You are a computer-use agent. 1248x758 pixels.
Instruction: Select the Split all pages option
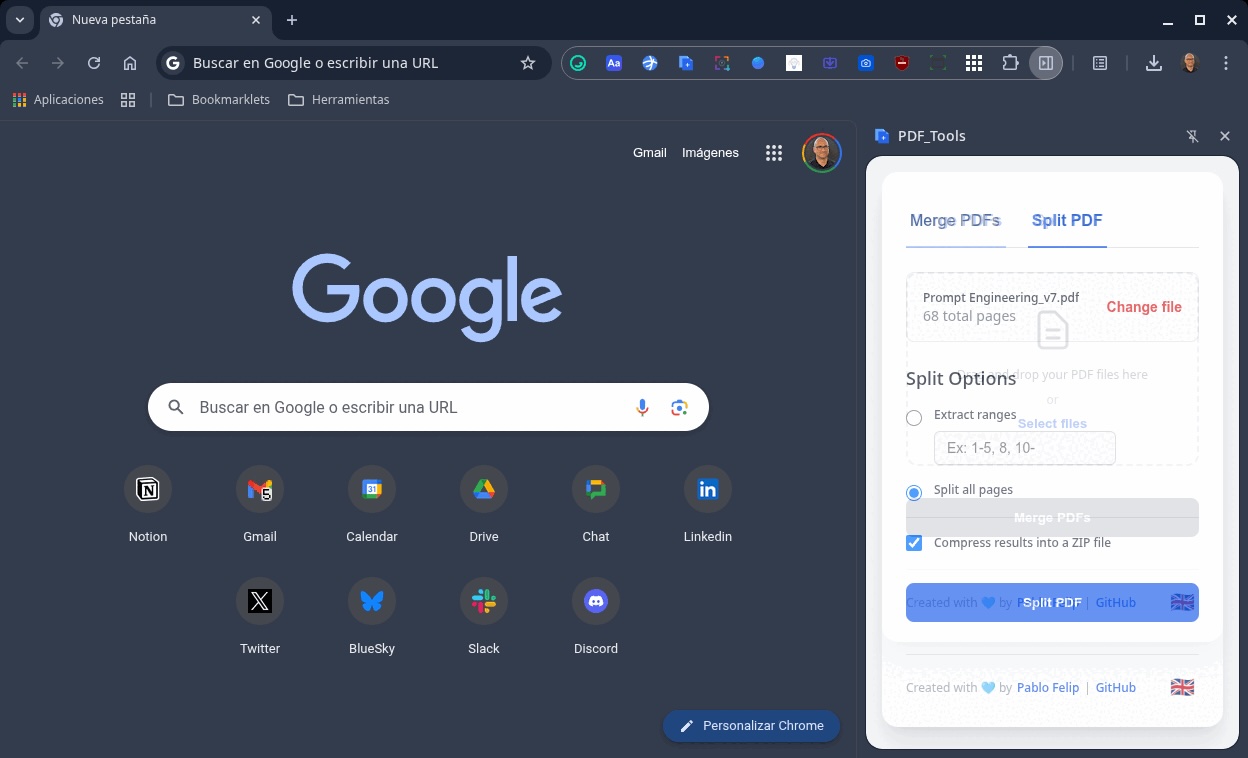click(x=914, y=493)
